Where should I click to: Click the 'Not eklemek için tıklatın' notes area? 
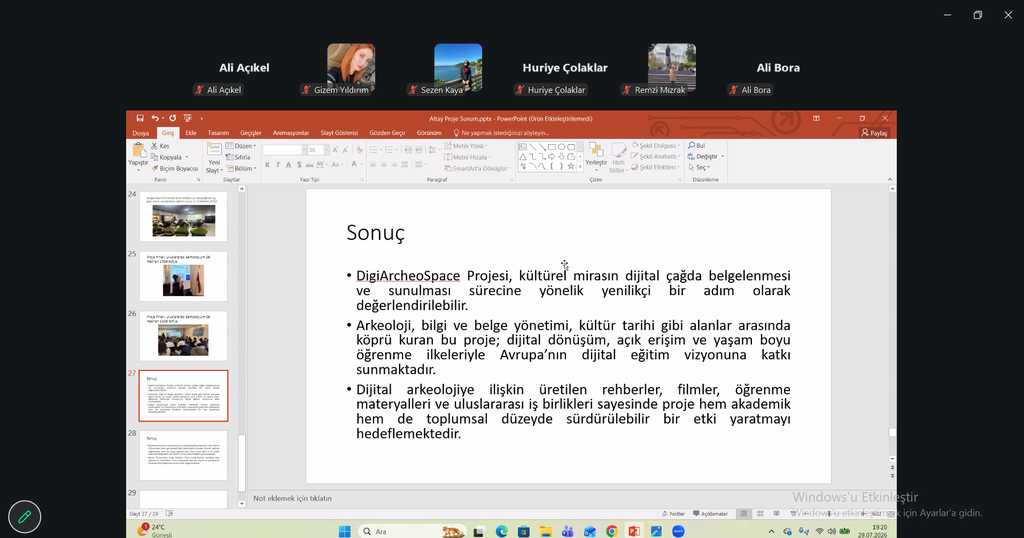coord(293,498)
